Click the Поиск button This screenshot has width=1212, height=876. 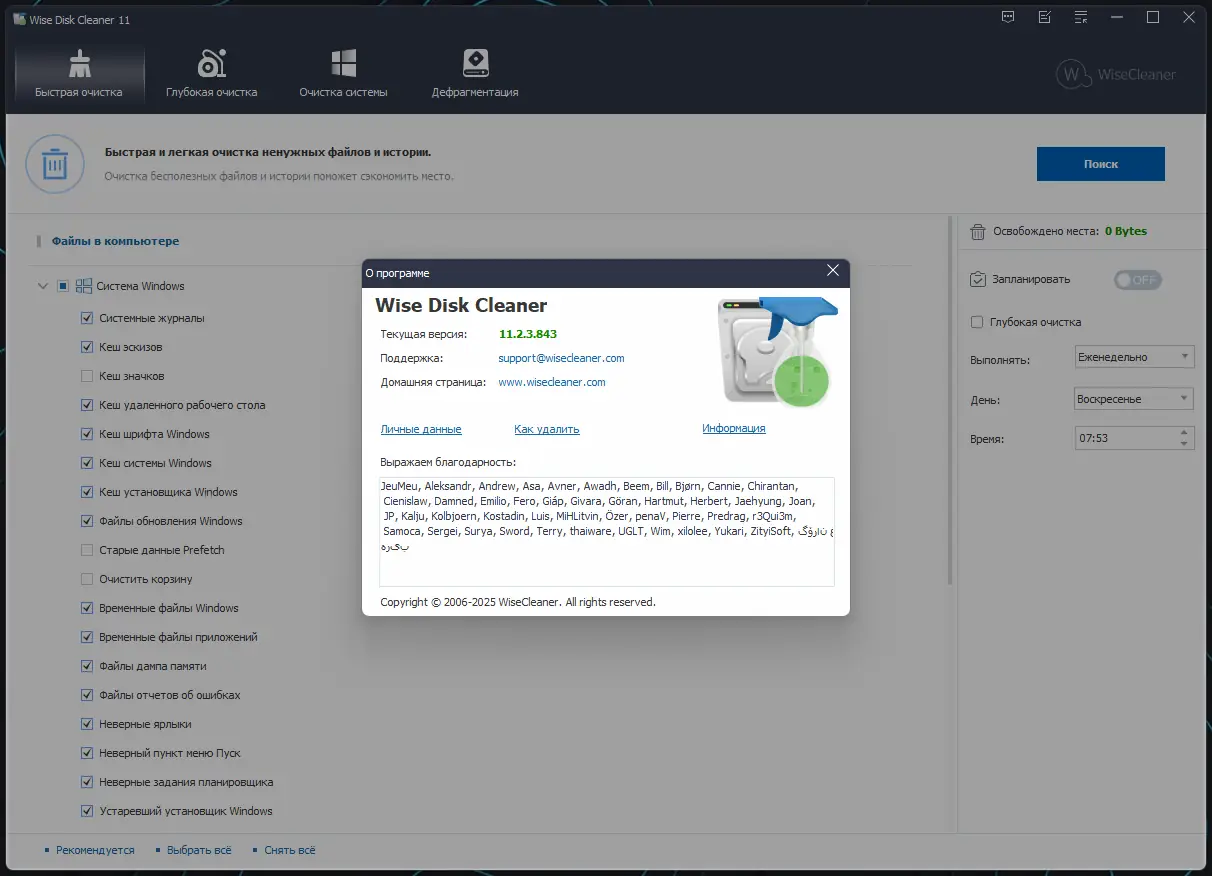[x=1101, y=164]
